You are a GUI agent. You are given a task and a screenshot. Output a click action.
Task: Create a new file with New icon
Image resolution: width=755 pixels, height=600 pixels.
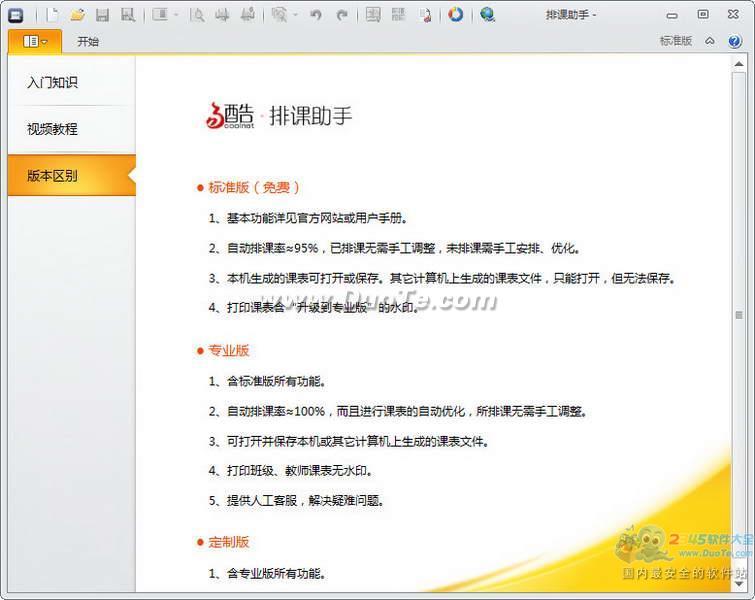52,15
